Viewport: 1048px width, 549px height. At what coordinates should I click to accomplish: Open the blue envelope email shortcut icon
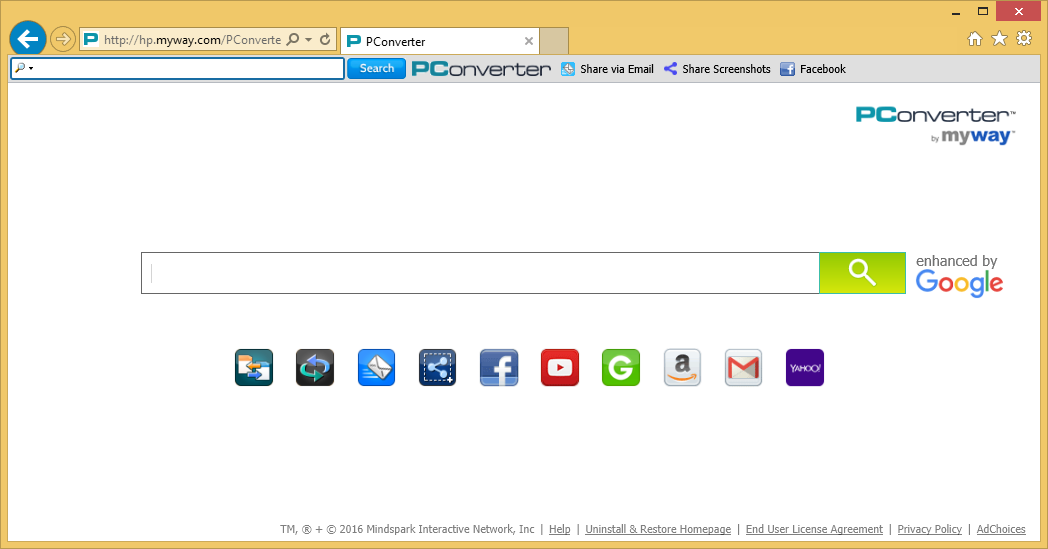(376, 368)
